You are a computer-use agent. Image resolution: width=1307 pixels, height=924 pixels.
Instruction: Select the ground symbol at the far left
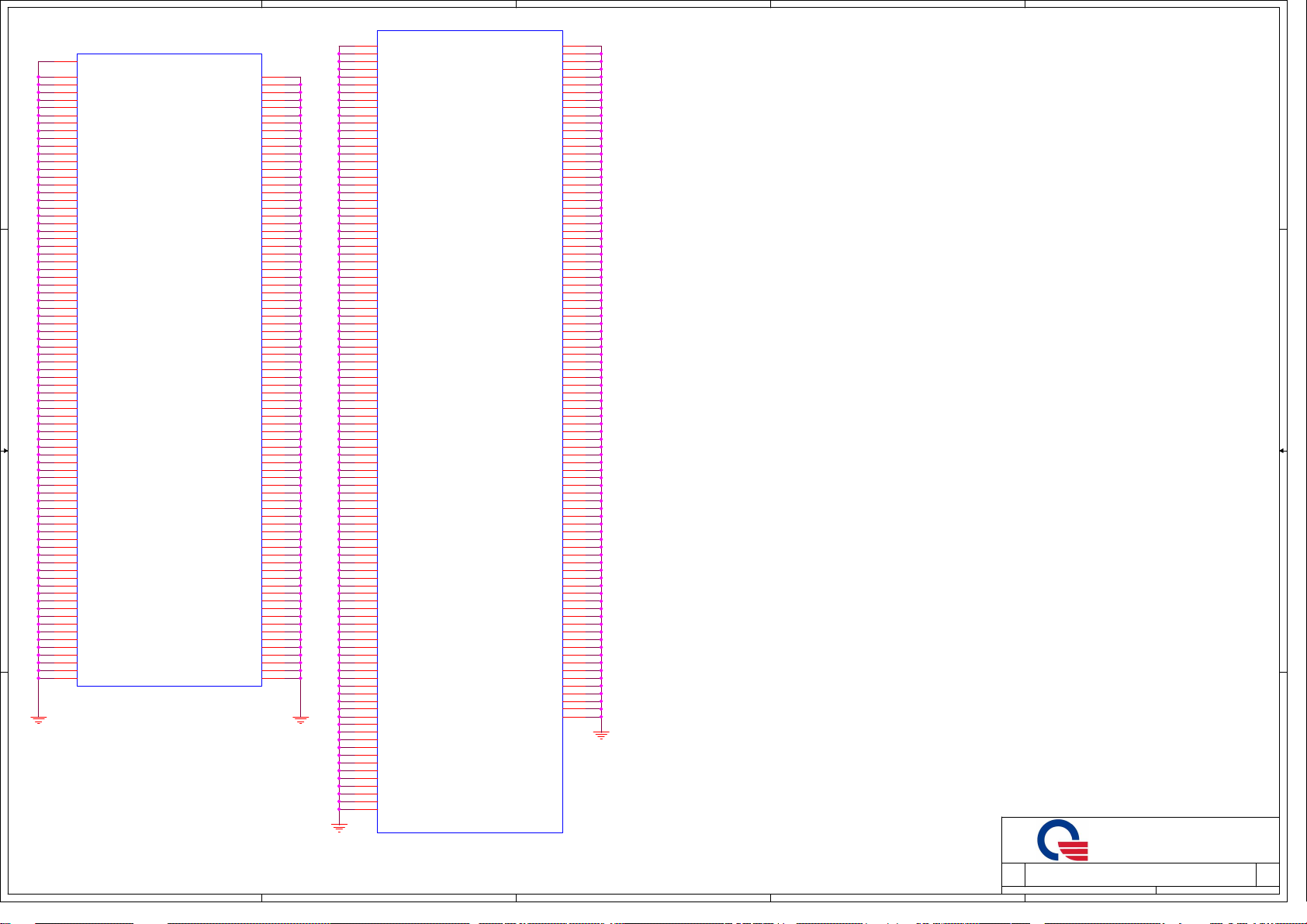(38, 720)
